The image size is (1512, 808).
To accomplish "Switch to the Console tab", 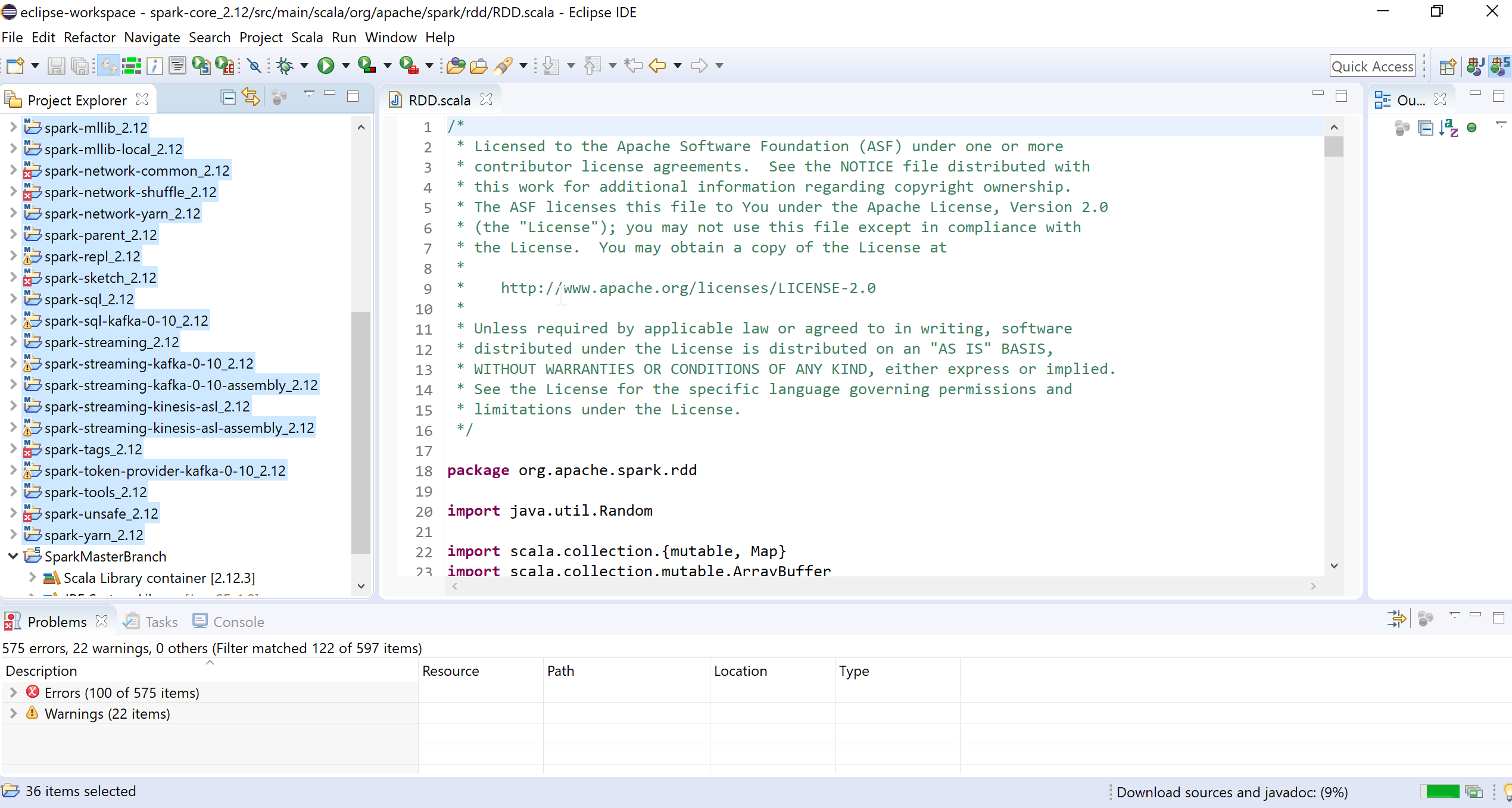I will click(x=238, y=621).
